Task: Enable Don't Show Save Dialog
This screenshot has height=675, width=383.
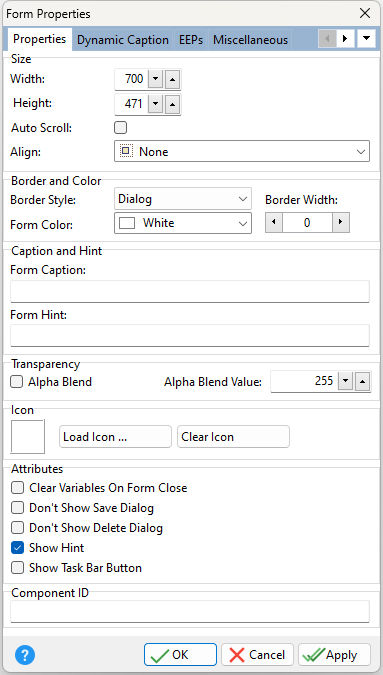Action: (17, 508)
